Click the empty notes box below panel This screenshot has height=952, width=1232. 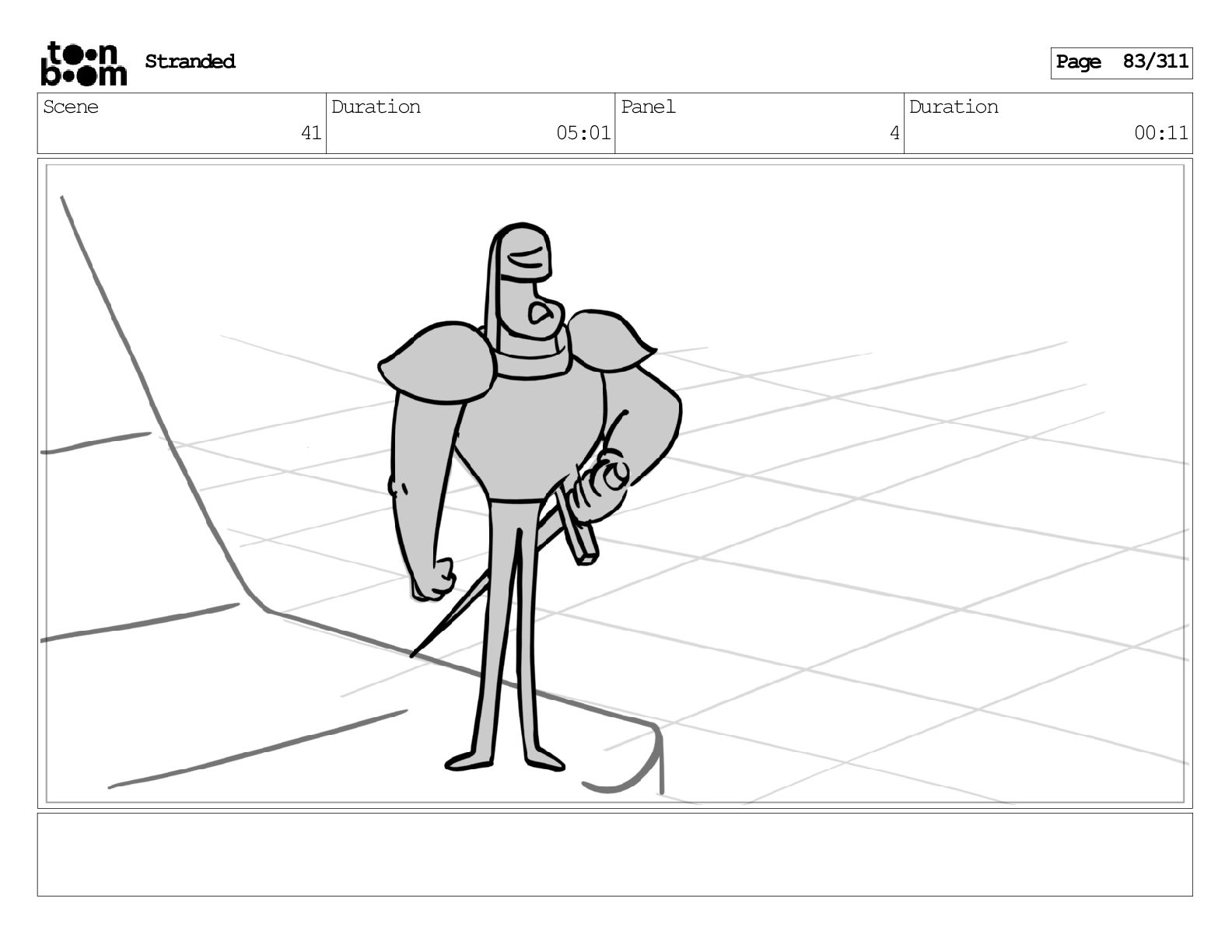(x=615, y=854)
